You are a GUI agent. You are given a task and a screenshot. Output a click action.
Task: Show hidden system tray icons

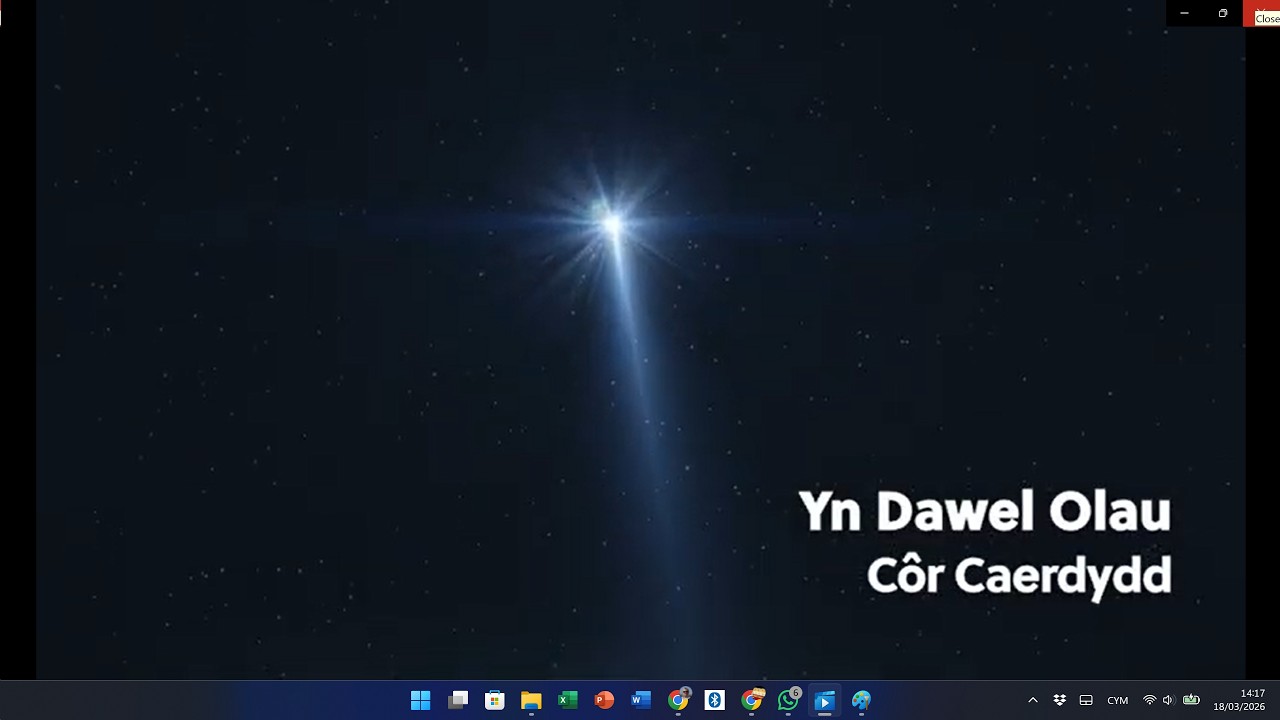point(1033,700)
